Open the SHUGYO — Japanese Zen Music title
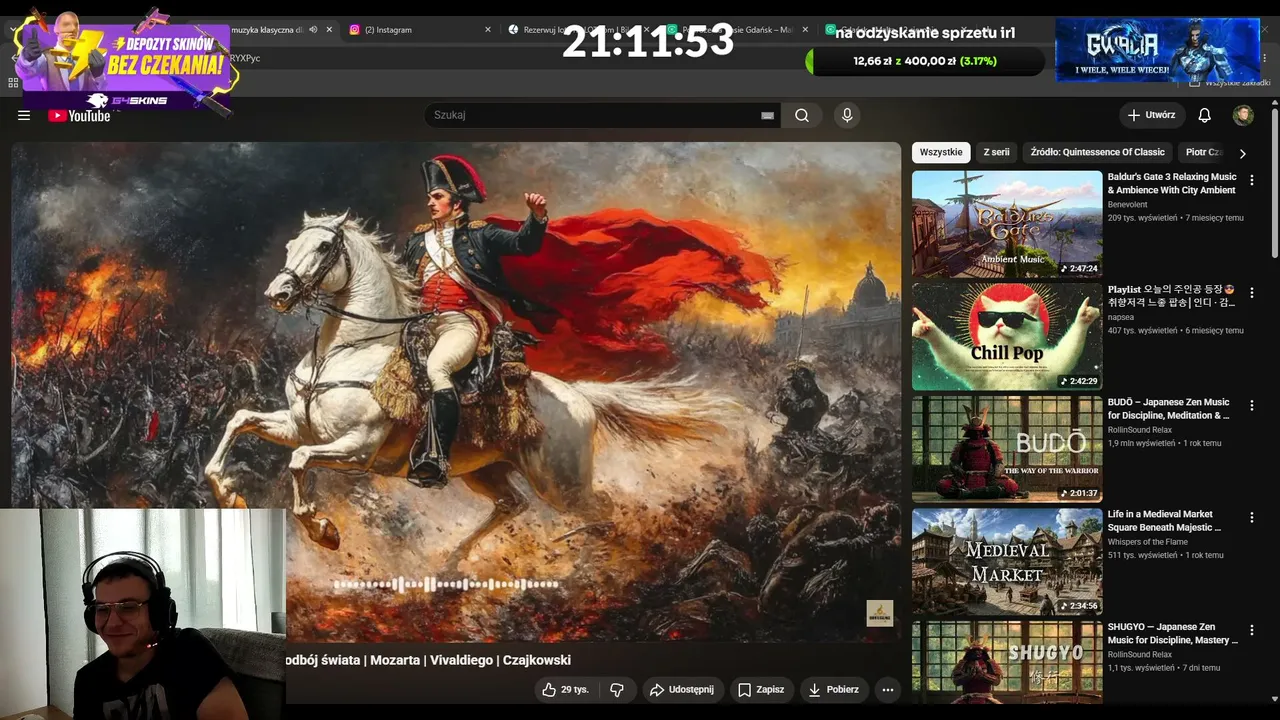The height and width of the screenshot is (720, 1280). [1173, 634]
